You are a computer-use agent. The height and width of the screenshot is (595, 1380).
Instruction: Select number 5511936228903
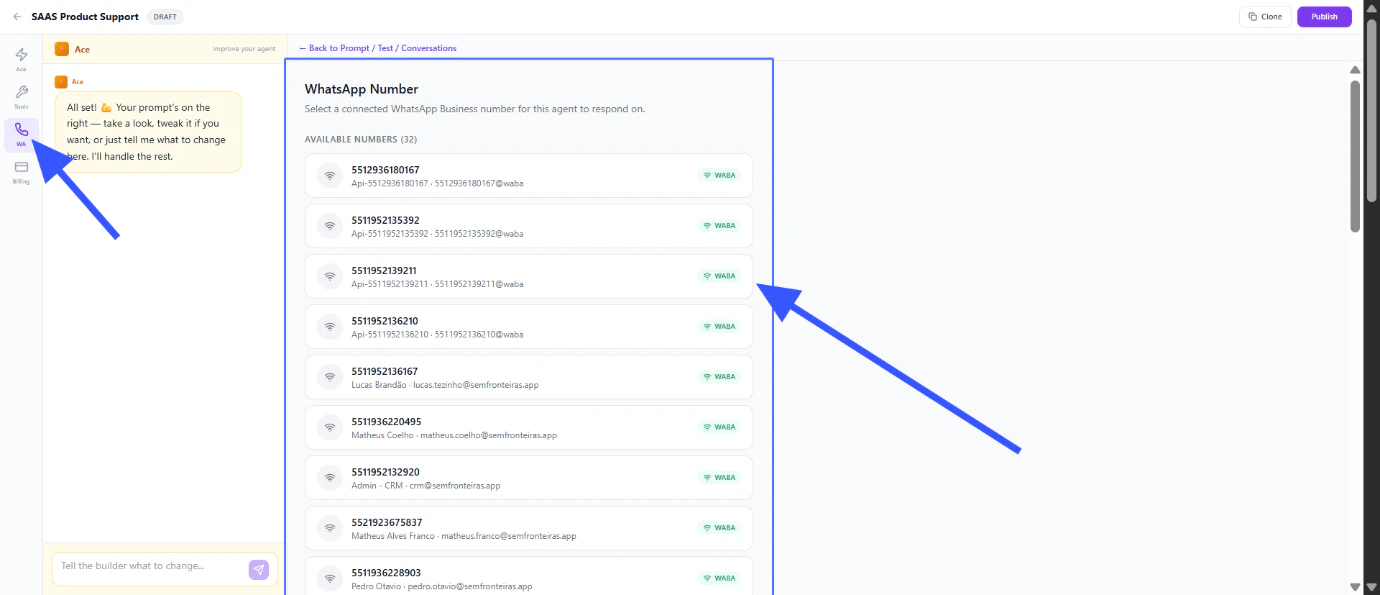pos(529,578)
